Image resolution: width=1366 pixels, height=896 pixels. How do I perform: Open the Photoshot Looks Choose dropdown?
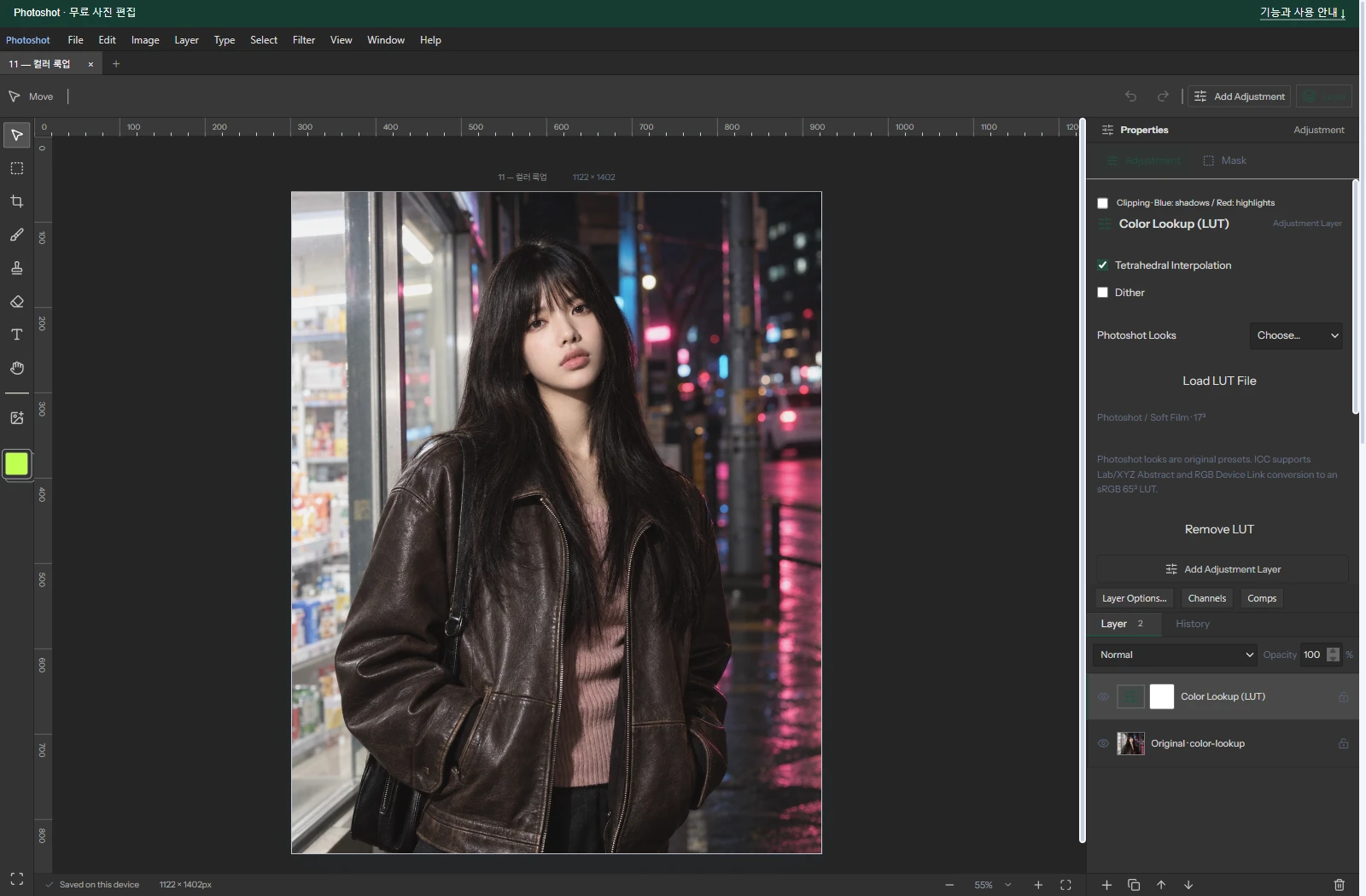[x=1296, y=335]
